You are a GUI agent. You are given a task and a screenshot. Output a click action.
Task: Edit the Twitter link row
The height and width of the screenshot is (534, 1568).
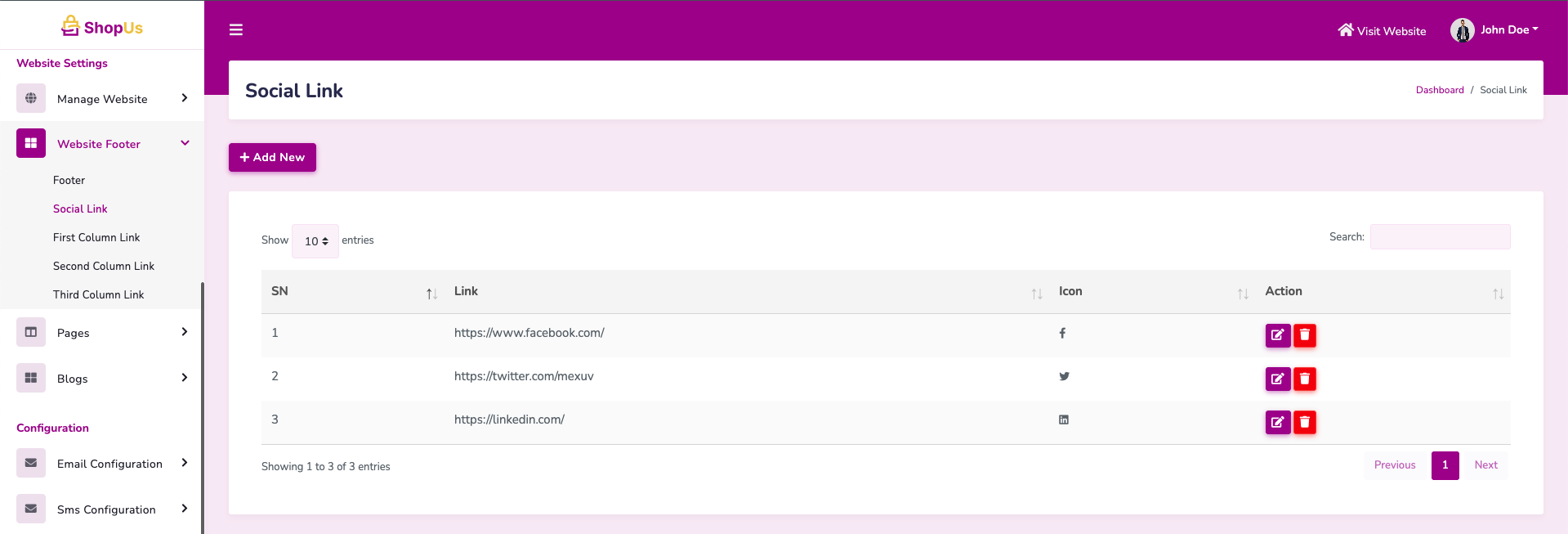(1277, 379)
